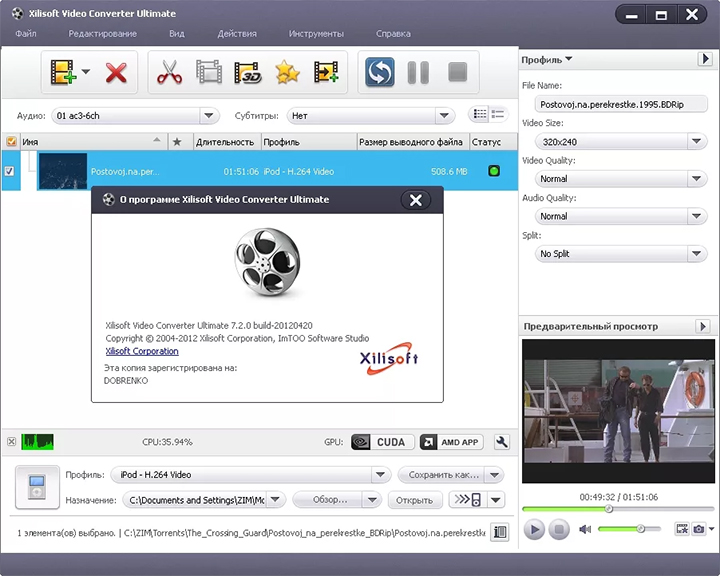The height and width of the screenshot is (576, 720).
Task: Click the speaker mute icon in preview
Action: [x=585, y=528]
